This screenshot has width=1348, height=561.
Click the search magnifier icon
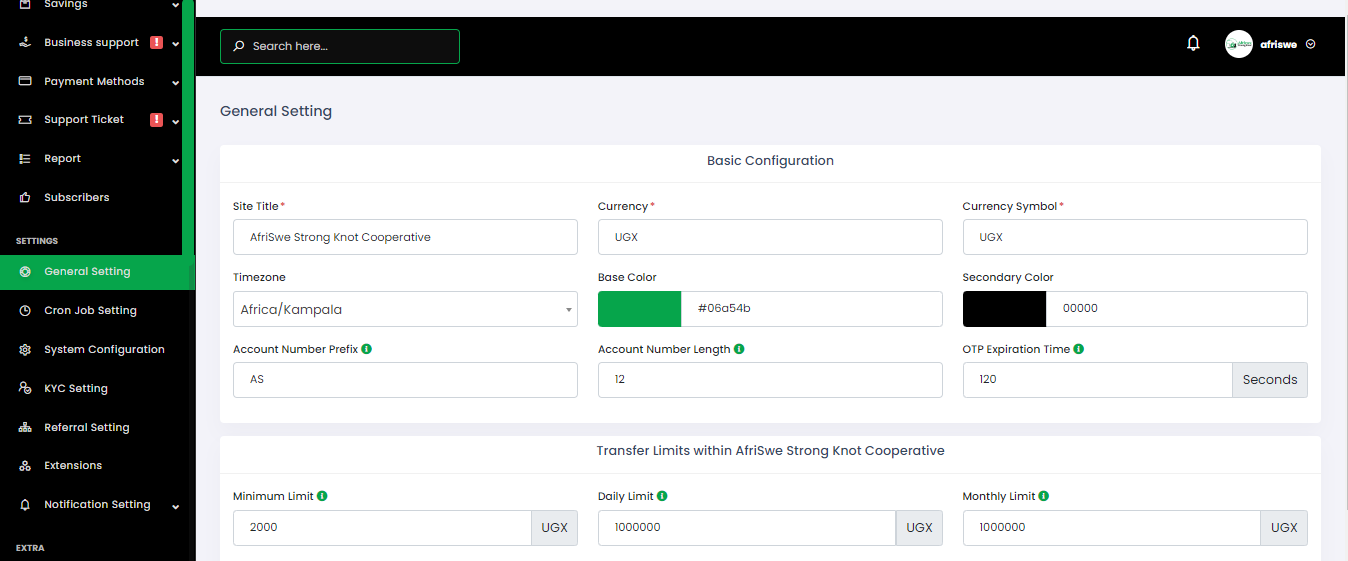point(239,46)
